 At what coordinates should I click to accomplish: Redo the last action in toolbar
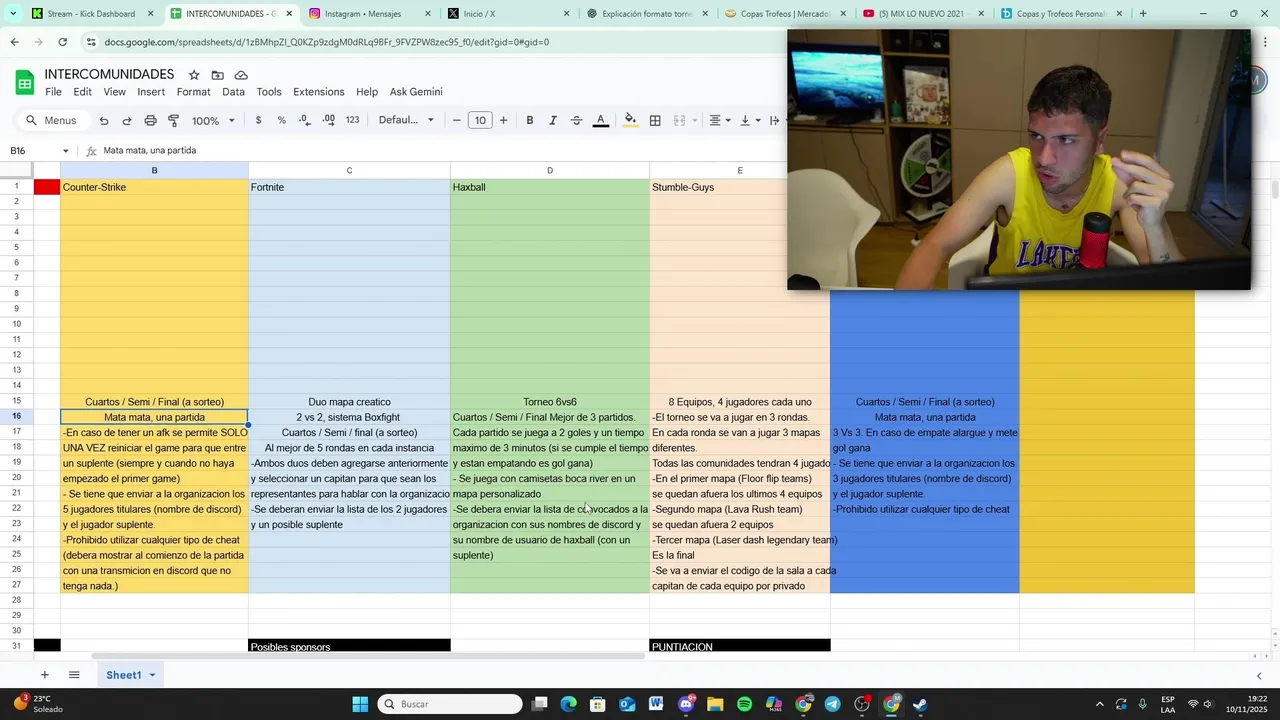127,120
